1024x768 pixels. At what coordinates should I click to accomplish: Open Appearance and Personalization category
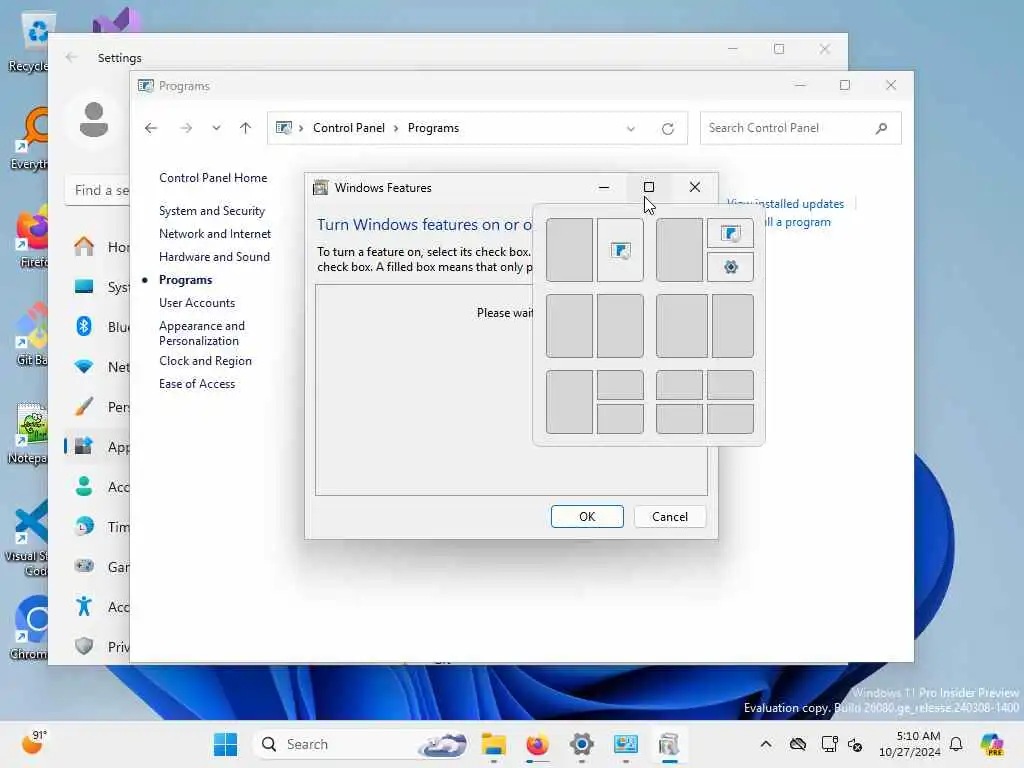click(202, 333)
